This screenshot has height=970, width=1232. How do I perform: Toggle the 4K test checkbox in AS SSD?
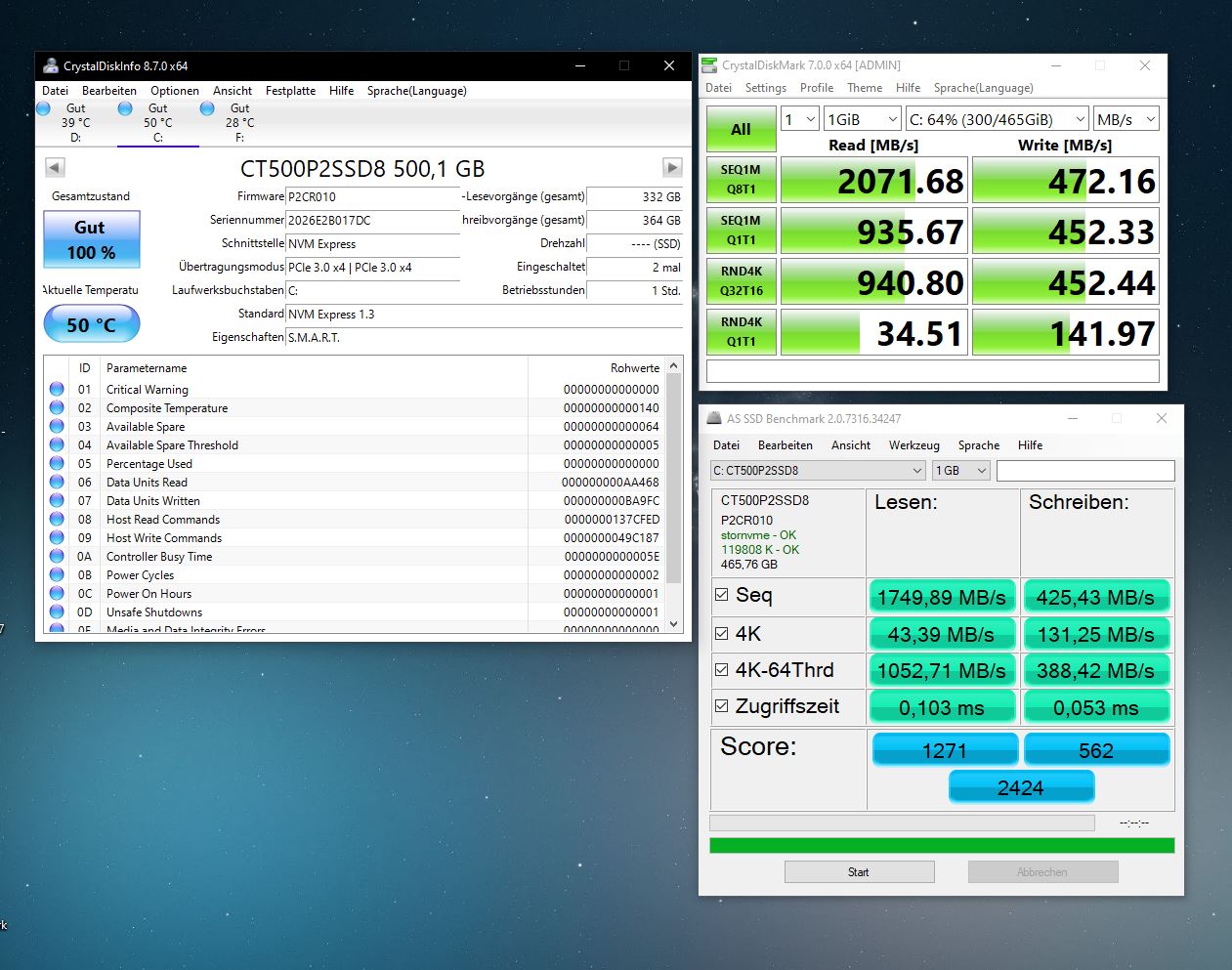click(721, 633)
